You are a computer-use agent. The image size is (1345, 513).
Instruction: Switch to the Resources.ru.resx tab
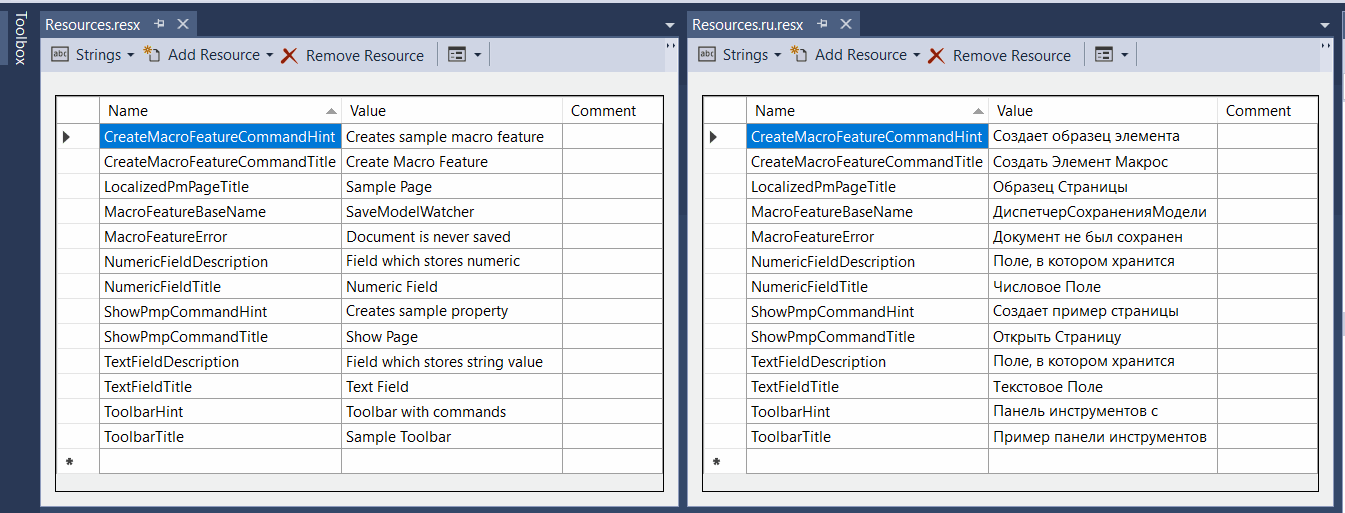point(749,24)
